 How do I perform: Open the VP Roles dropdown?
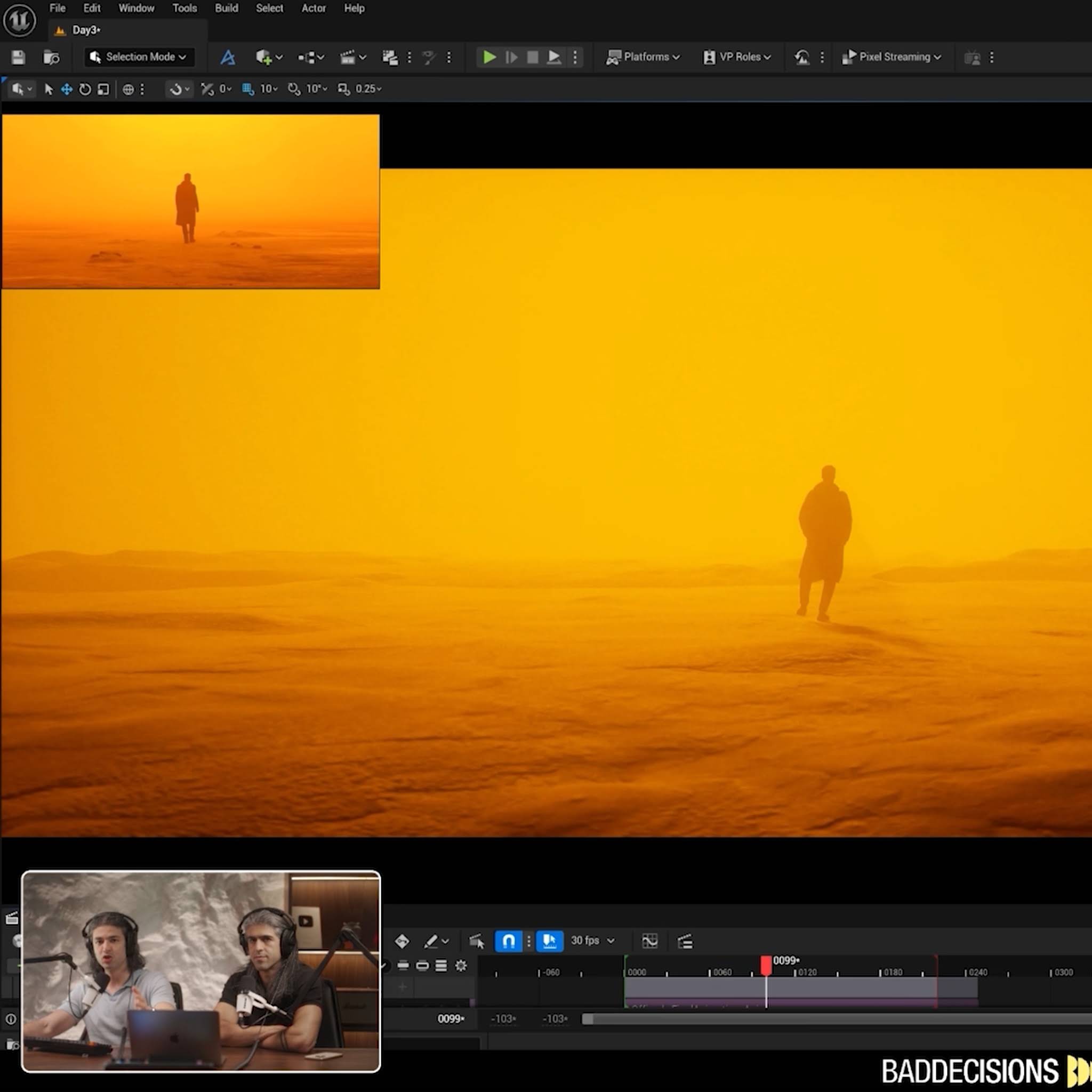tap(737, 57)
